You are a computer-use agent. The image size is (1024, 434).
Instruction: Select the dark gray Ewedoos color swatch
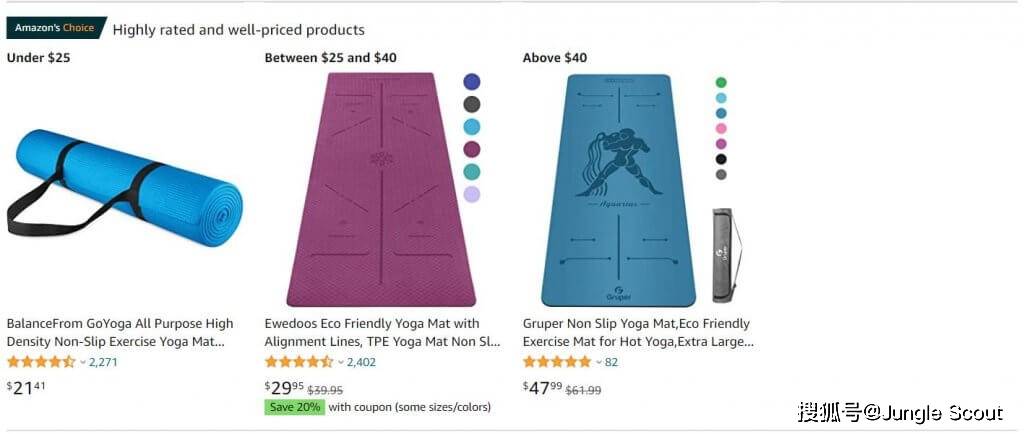click(x=472, y=104)
